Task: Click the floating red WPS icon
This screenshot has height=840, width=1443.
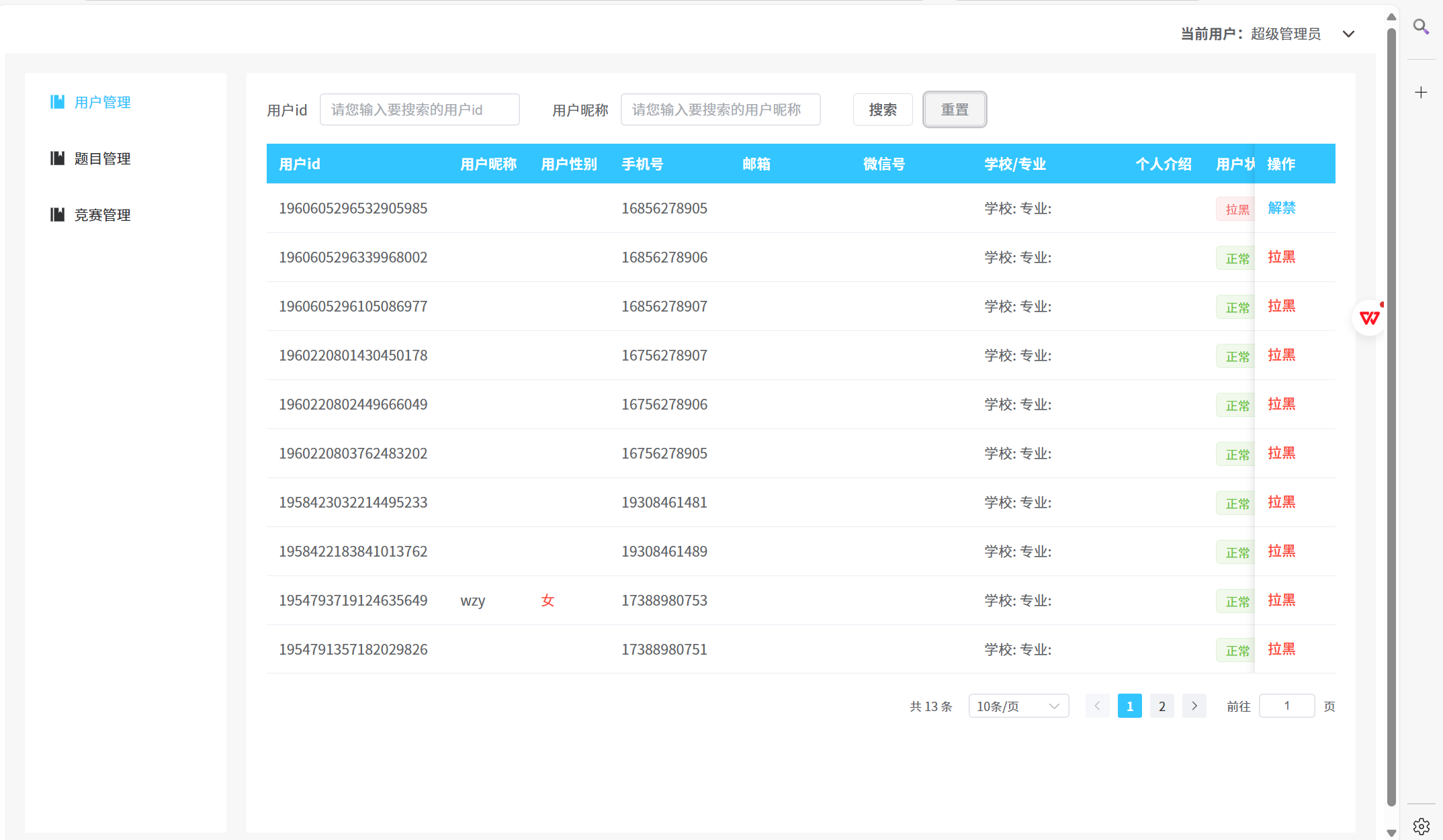Action: click(1369, 318)
